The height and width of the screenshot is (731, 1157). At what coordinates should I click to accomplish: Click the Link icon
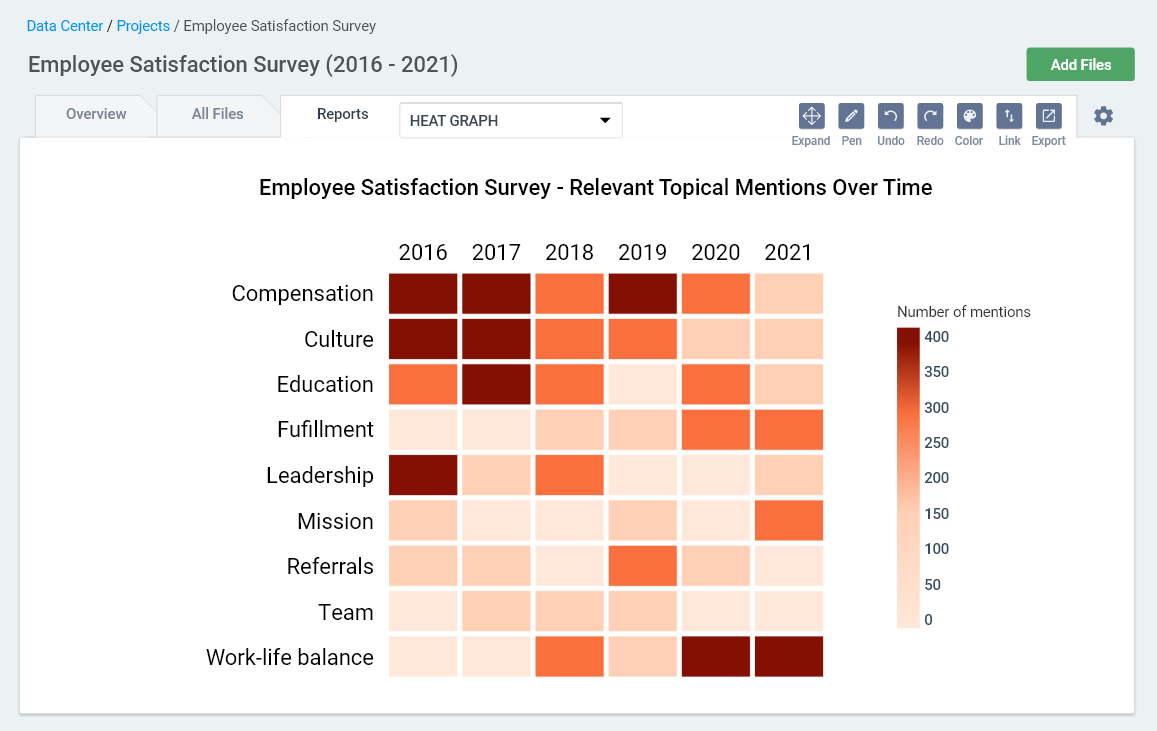coord(1009,116)
